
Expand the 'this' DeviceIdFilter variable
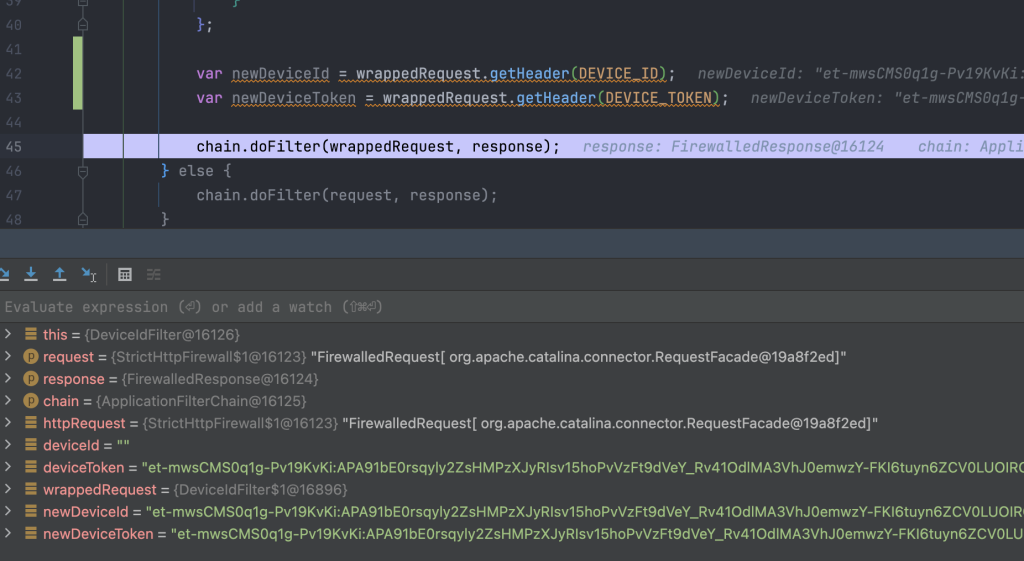click(8, 334)
